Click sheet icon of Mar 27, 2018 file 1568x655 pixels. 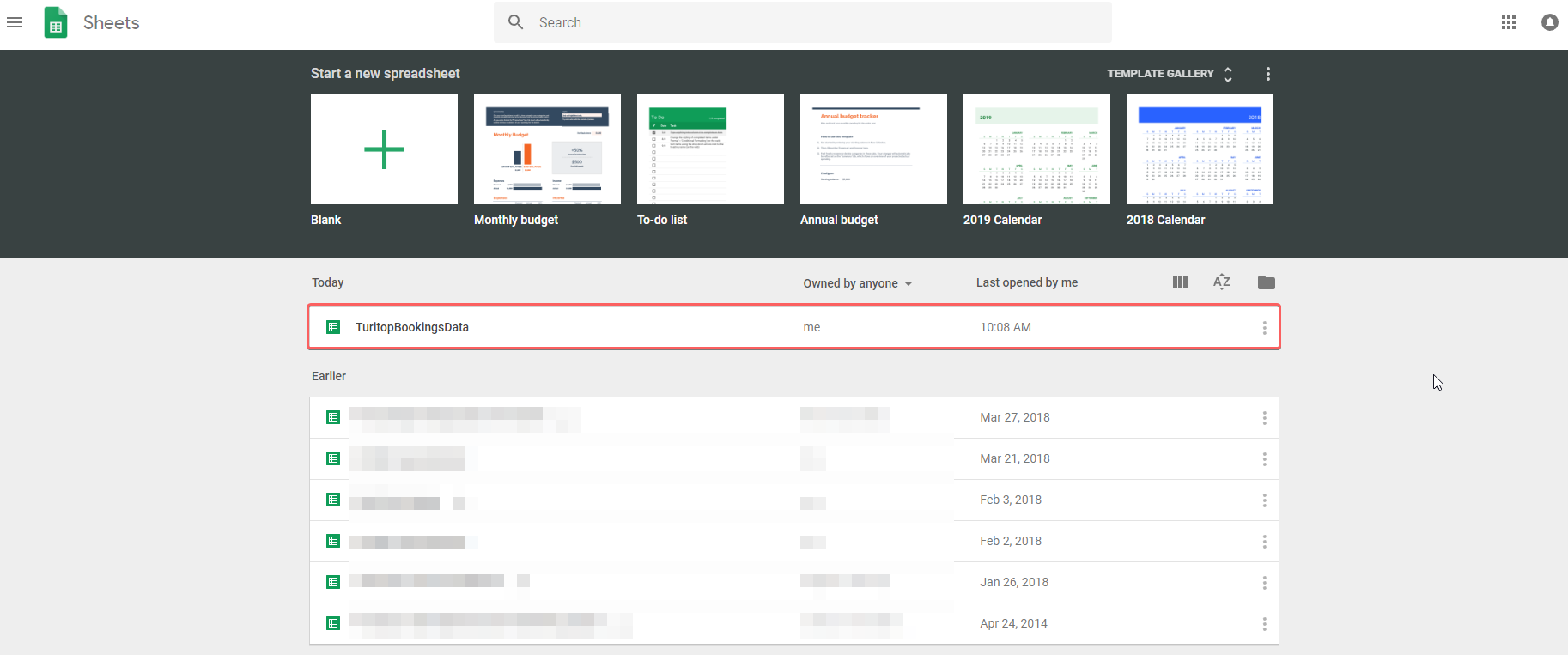(333, 417)
